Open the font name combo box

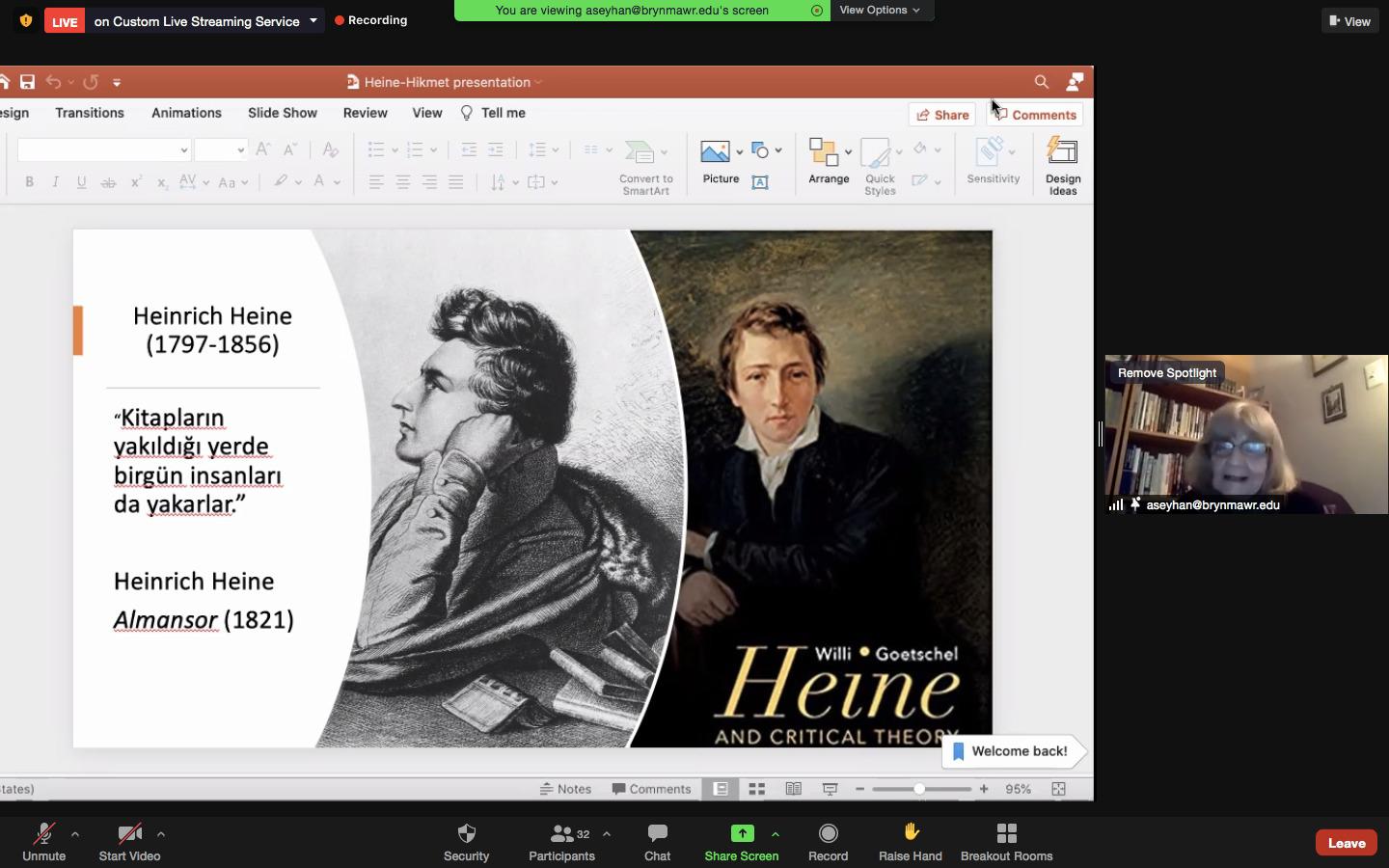(x=103, y=149)
